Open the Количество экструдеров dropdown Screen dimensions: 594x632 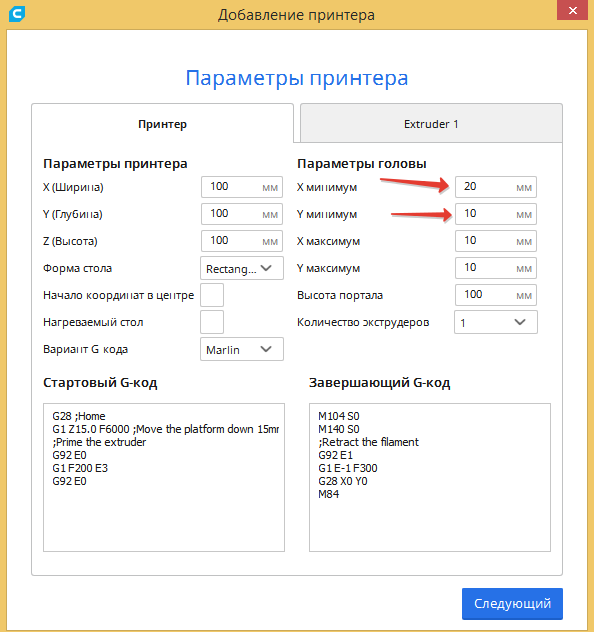(x=496, y=322)
